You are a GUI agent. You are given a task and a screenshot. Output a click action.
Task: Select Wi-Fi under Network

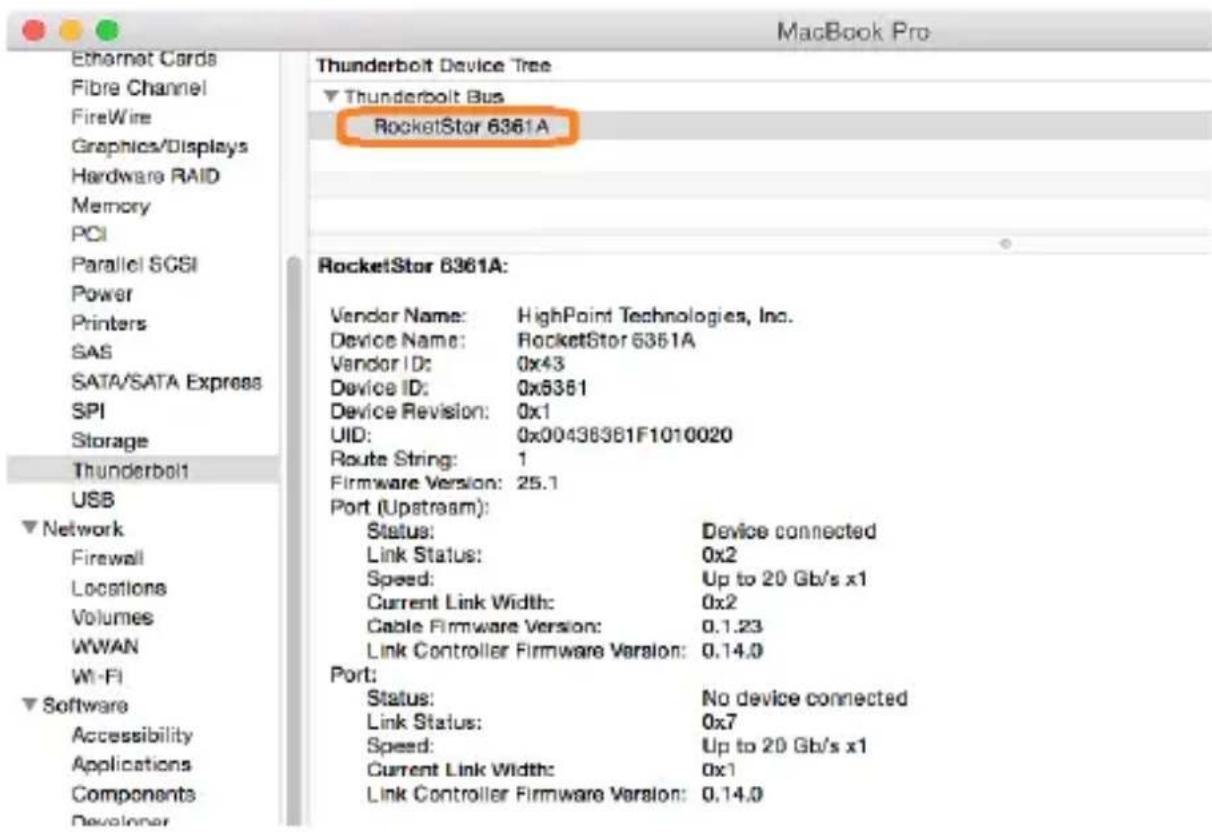coord(96,675)
